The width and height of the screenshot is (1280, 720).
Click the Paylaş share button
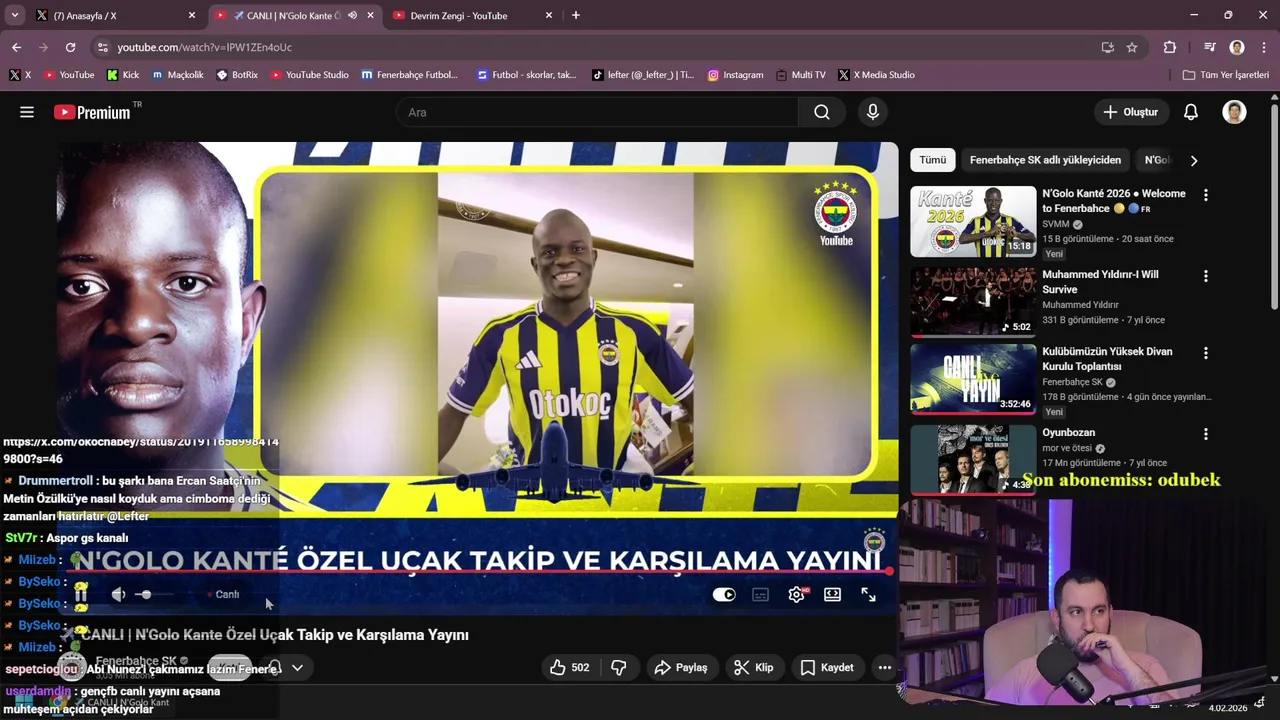pyautogui.click(x=681, y=667)
